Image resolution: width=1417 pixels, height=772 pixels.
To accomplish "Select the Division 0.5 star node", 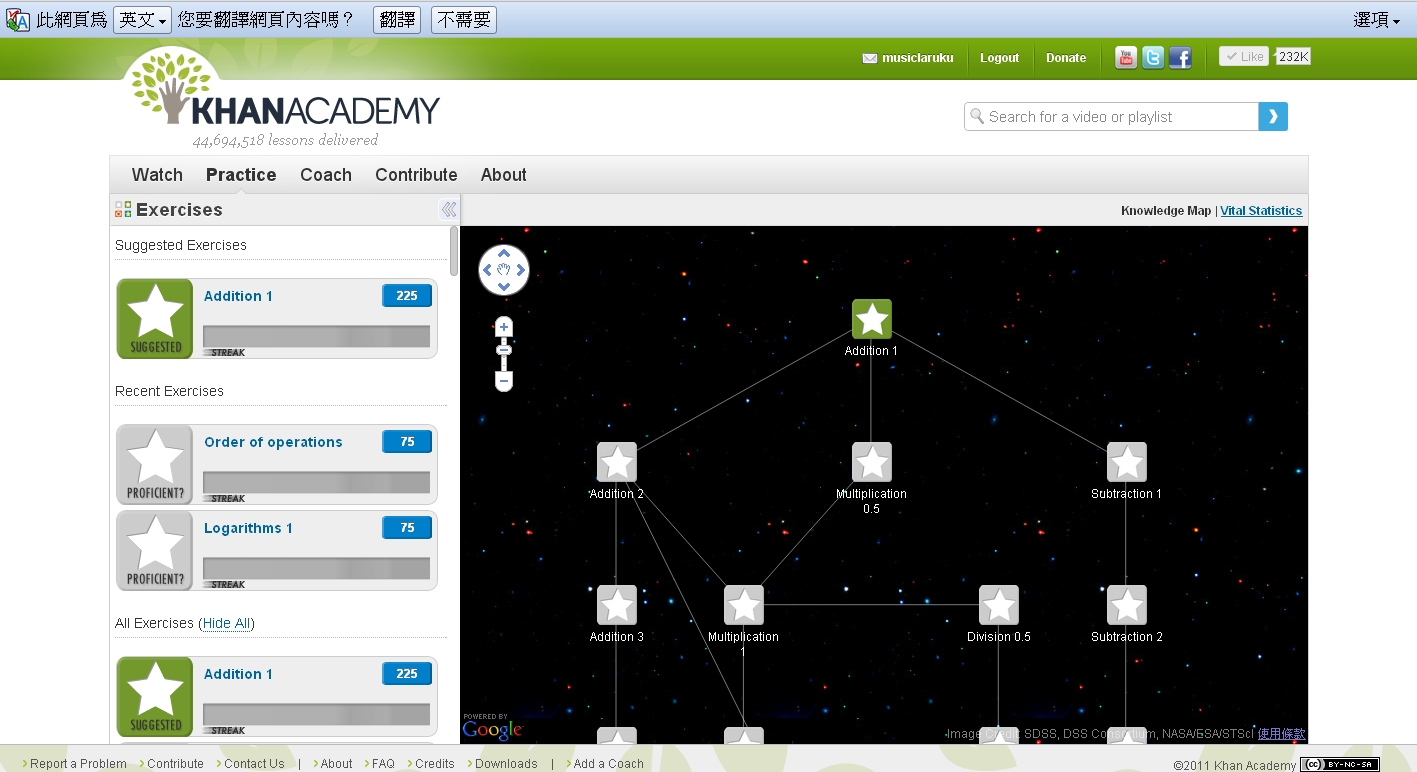I will [x=998, y=605].
